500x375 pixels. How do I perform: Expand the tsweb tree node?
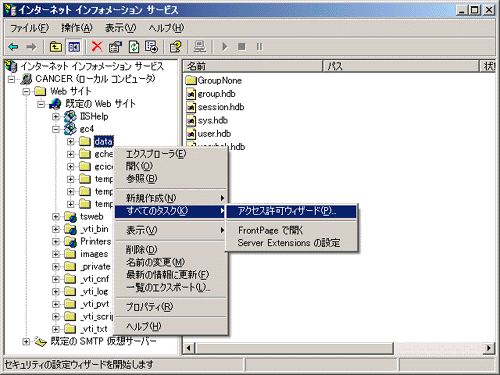(x=56, y=217)
